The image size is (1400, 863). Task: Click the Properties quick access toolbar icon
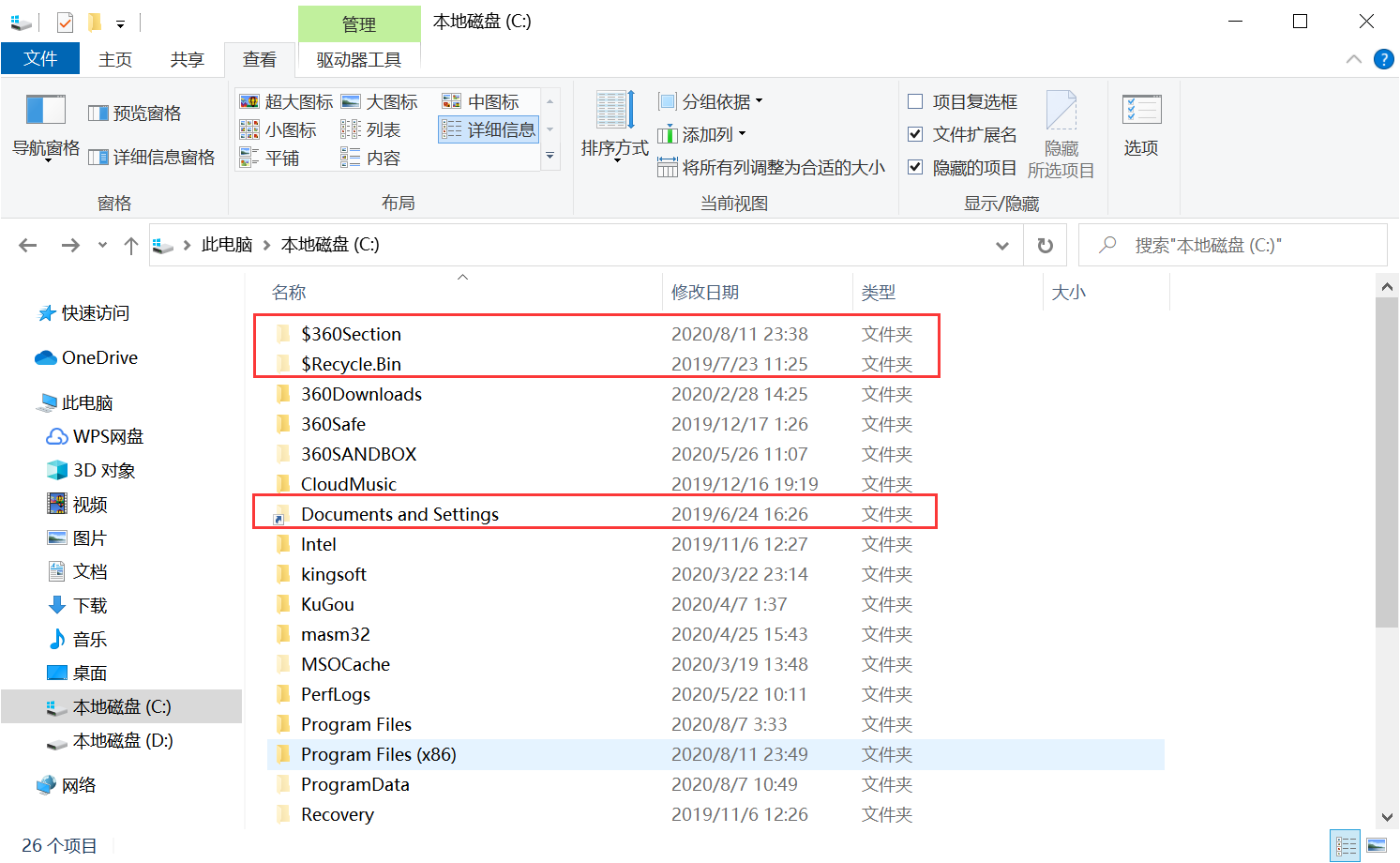tap(65, 22)
